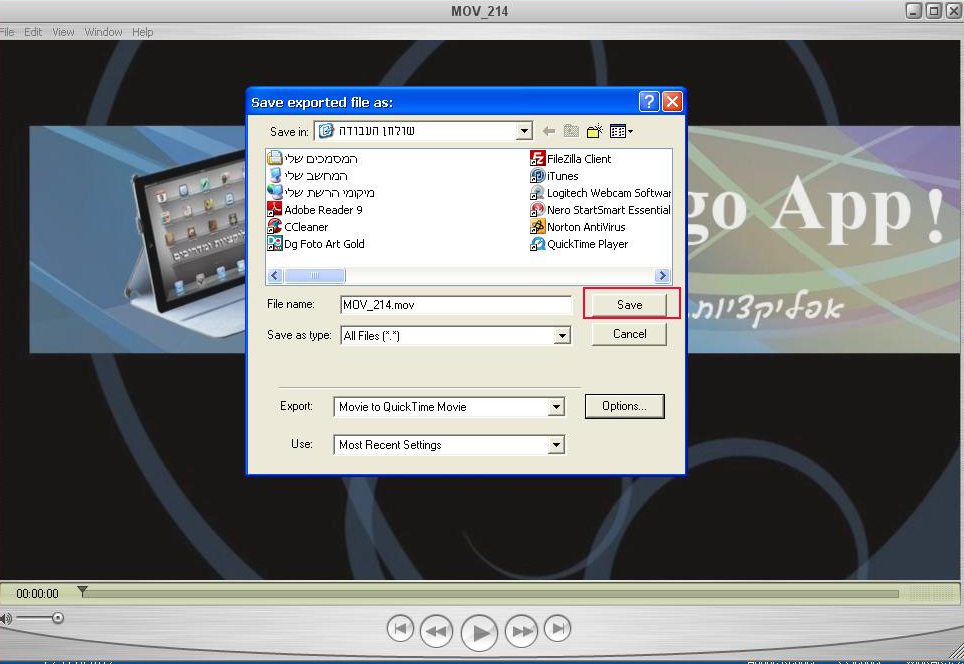The image size is (964, 664).
Task: Close the Save exported file dialog
Action: (x=673, y=101)
